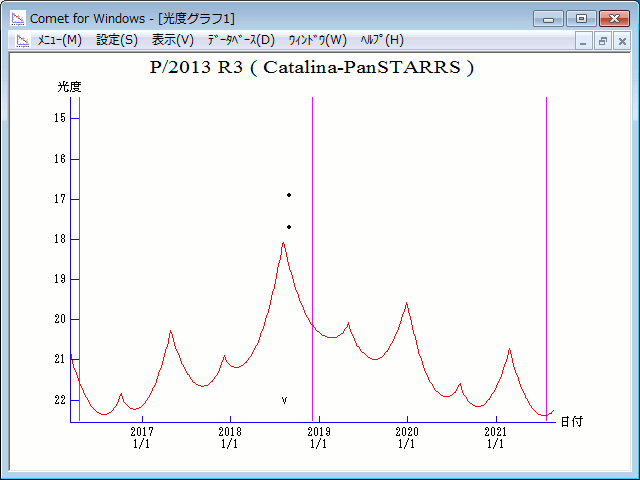Click the 日付 date axis label
The height and width of the screenshot is (480, 640).
click(x=571, y=422)
